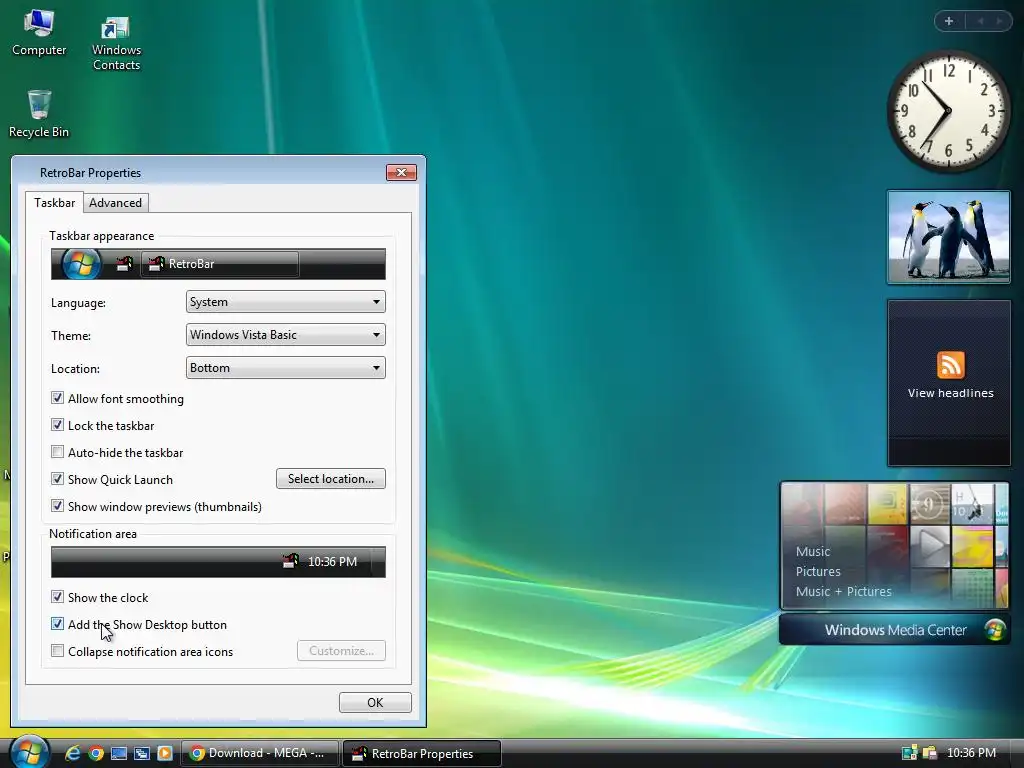Select the Taskbar tab
Image resolution: width=1024 pixels, height=768 pixels.
click(x=54, y=202)
